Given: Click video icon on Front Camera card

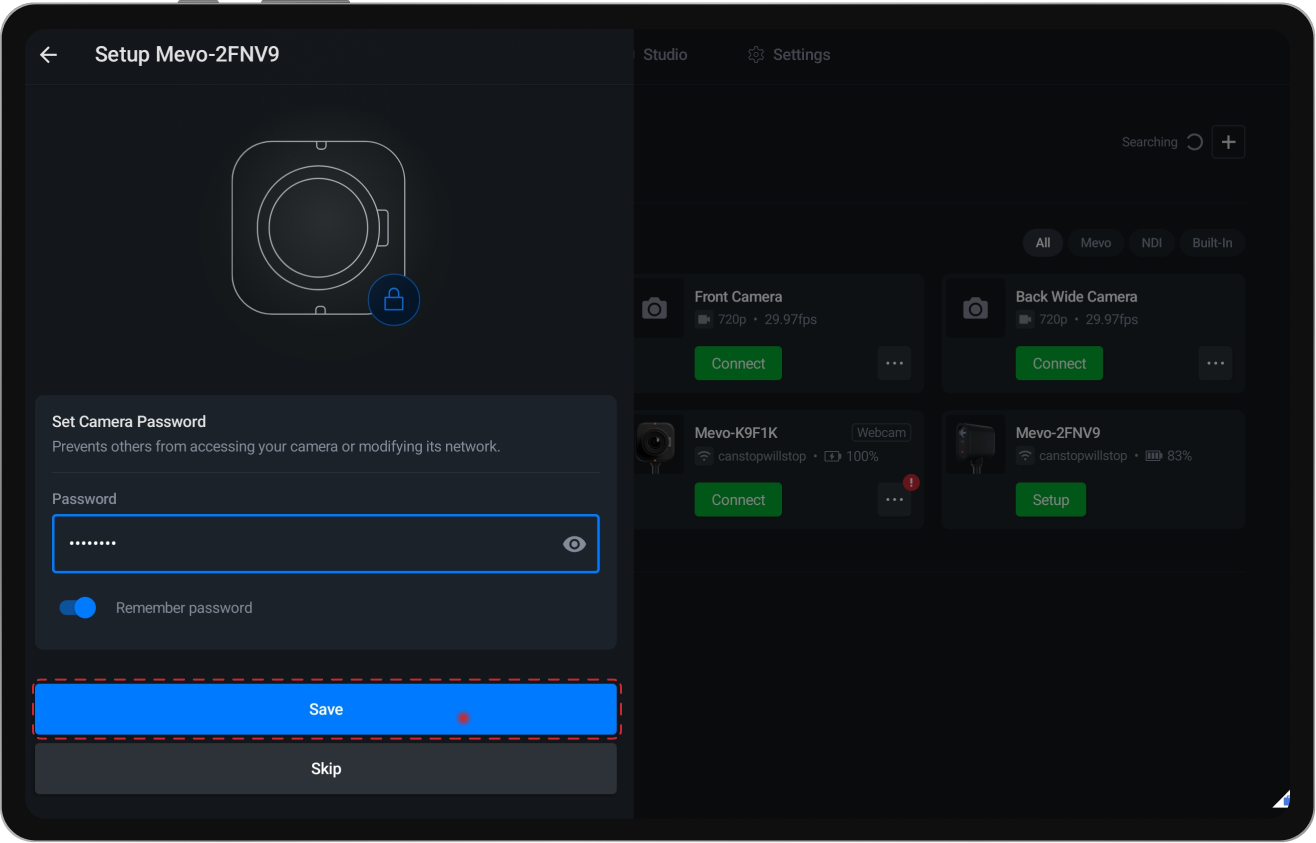Looking at the screenshot, I should tap(704, 320).
